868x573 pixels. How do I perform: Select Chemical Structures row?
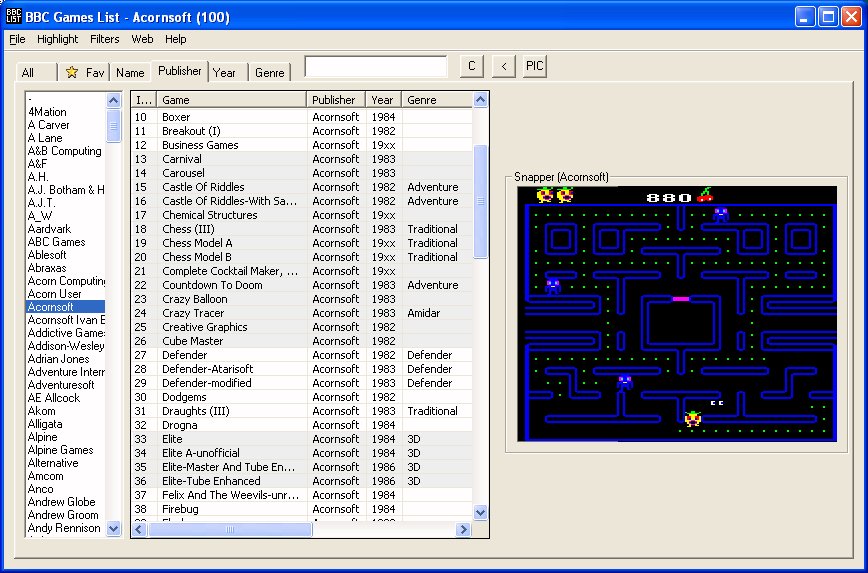[302, 215]
